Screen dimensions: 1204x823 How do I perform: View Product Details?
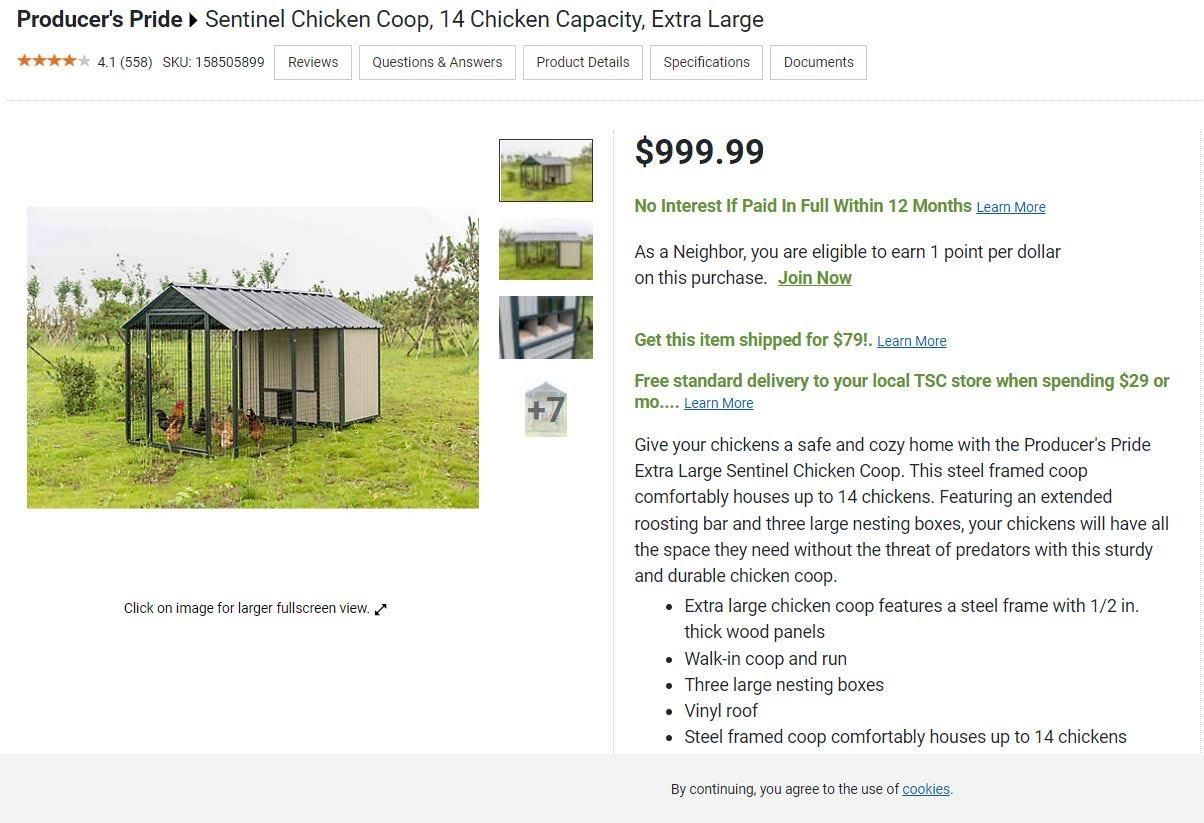coord(582,62)
